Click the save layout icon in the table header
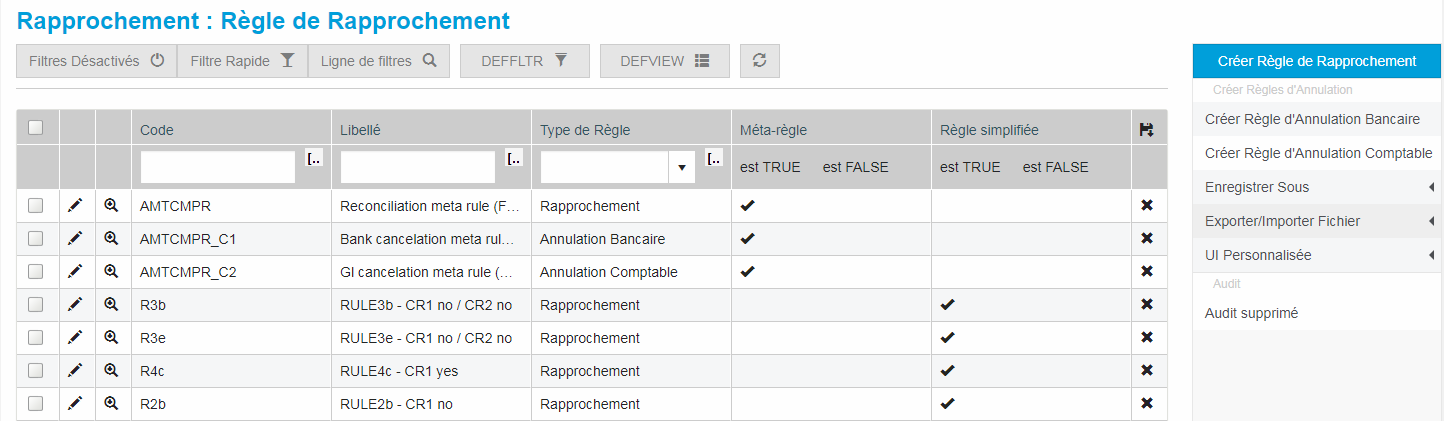Image resolution: width=1444 pixels, height=421 pixels. click(1147, 130)
